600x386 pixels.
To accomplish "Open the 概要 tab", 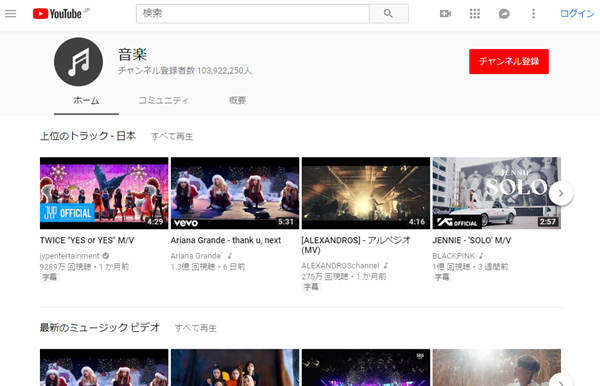I will pos(237,100).
